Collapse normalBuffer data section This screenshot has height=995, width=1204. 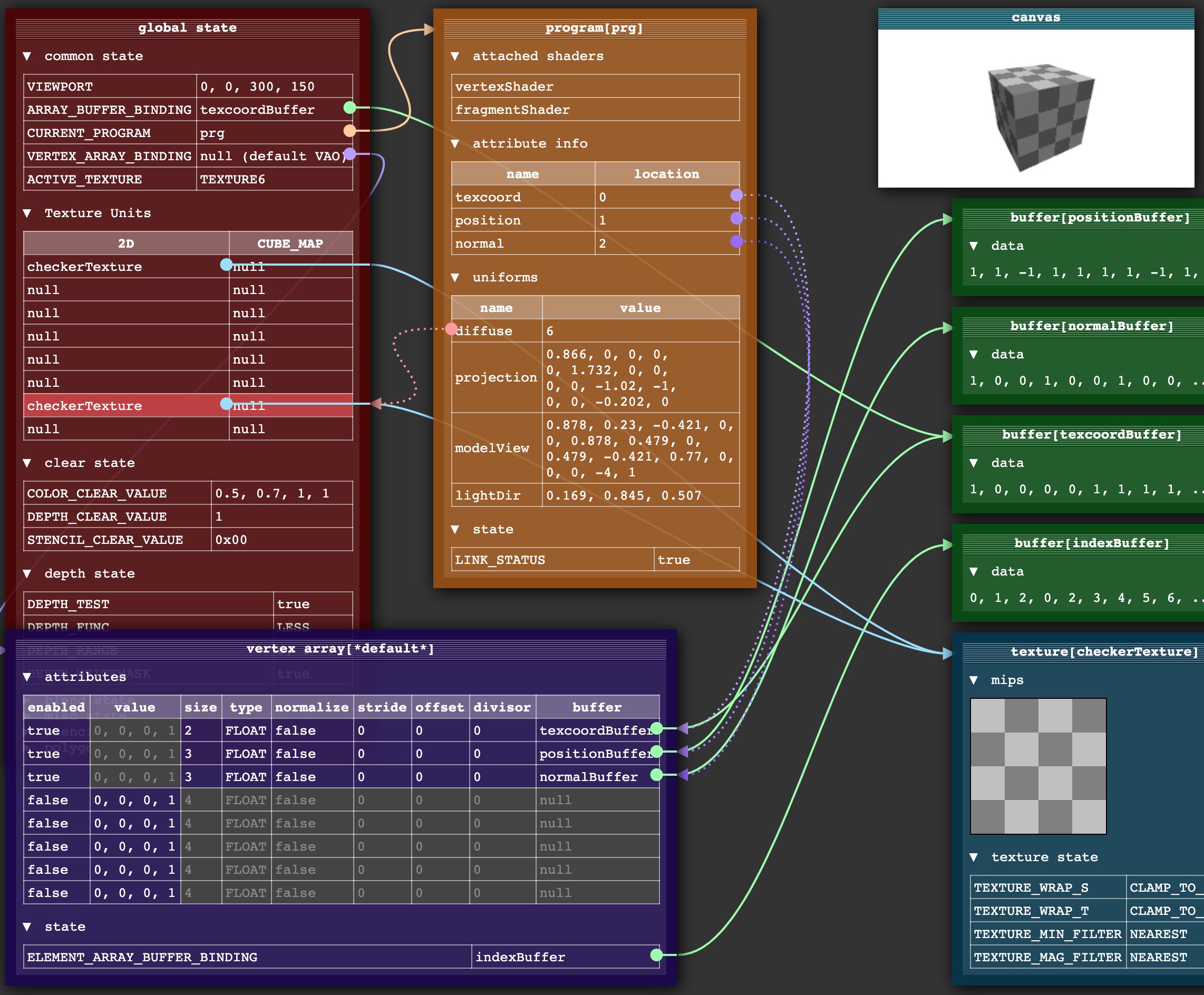974,354
